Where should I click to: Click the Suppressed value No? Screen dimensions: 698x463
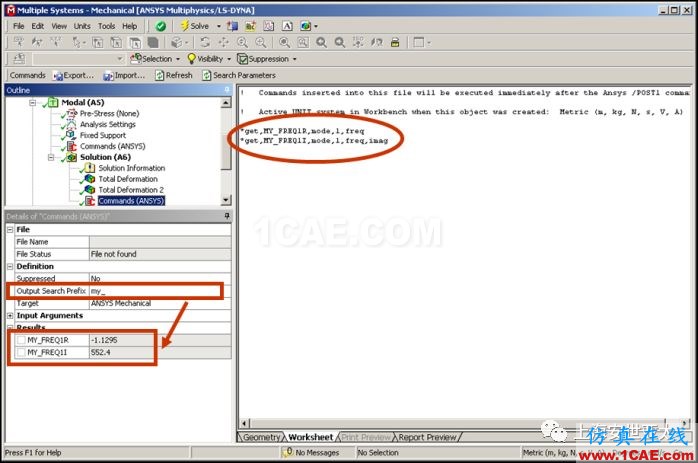coord(96,279)
